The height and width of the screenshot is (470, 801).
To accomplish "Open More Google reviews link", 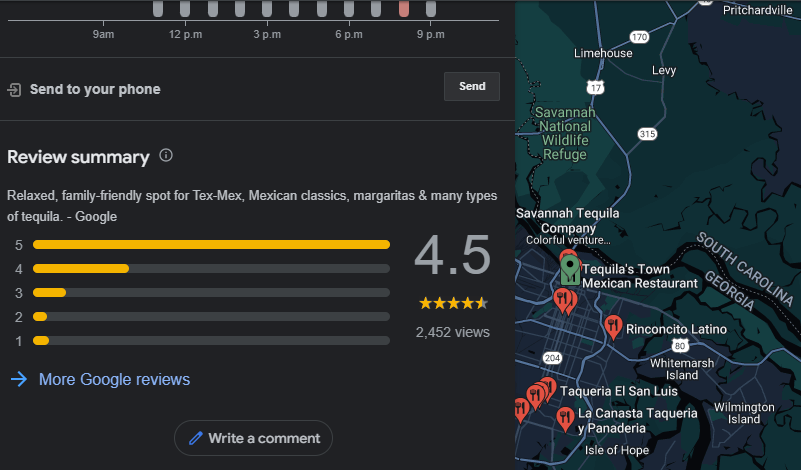I will [x=114, y=379].
